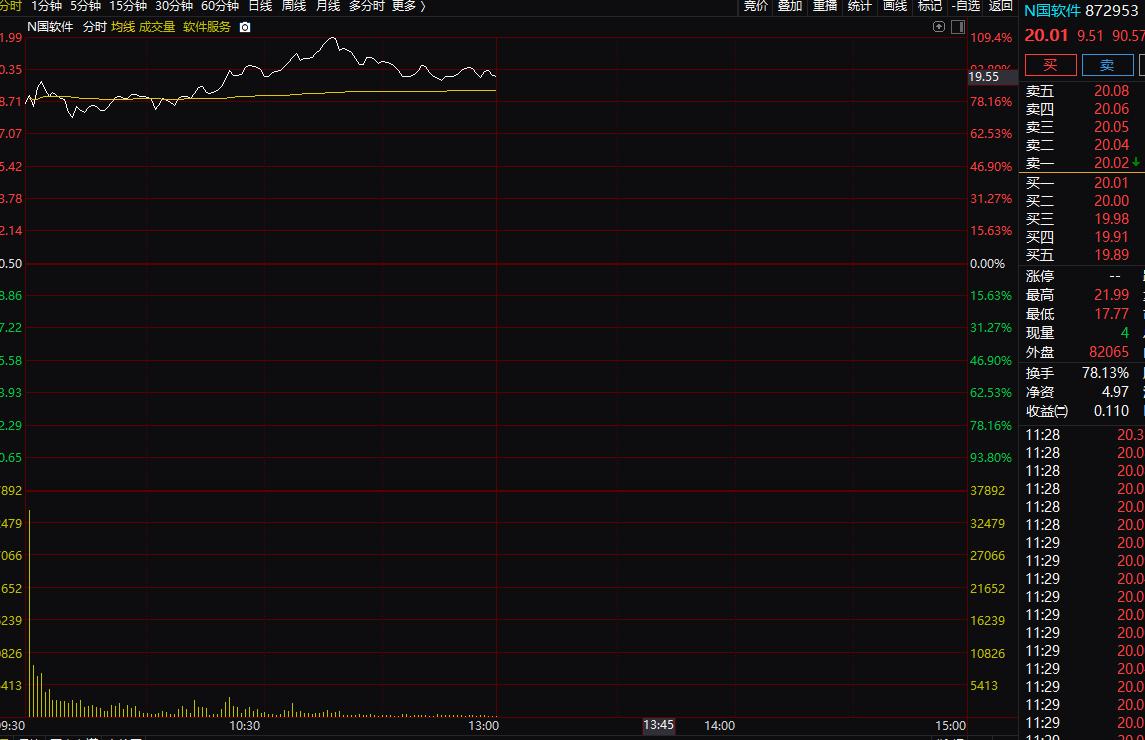Open the 统计 statistics tool

click(859, 6)
